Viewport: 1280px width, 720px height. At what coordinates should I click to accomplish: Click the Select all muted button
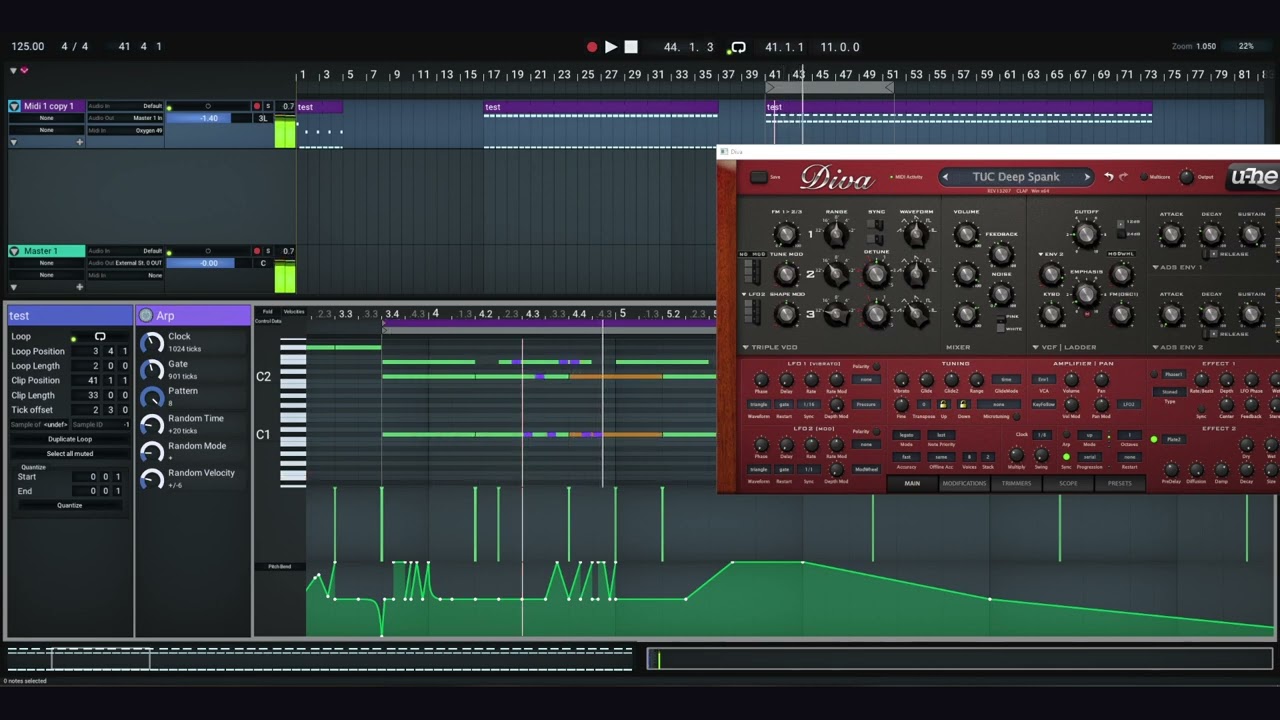point(68,454)
